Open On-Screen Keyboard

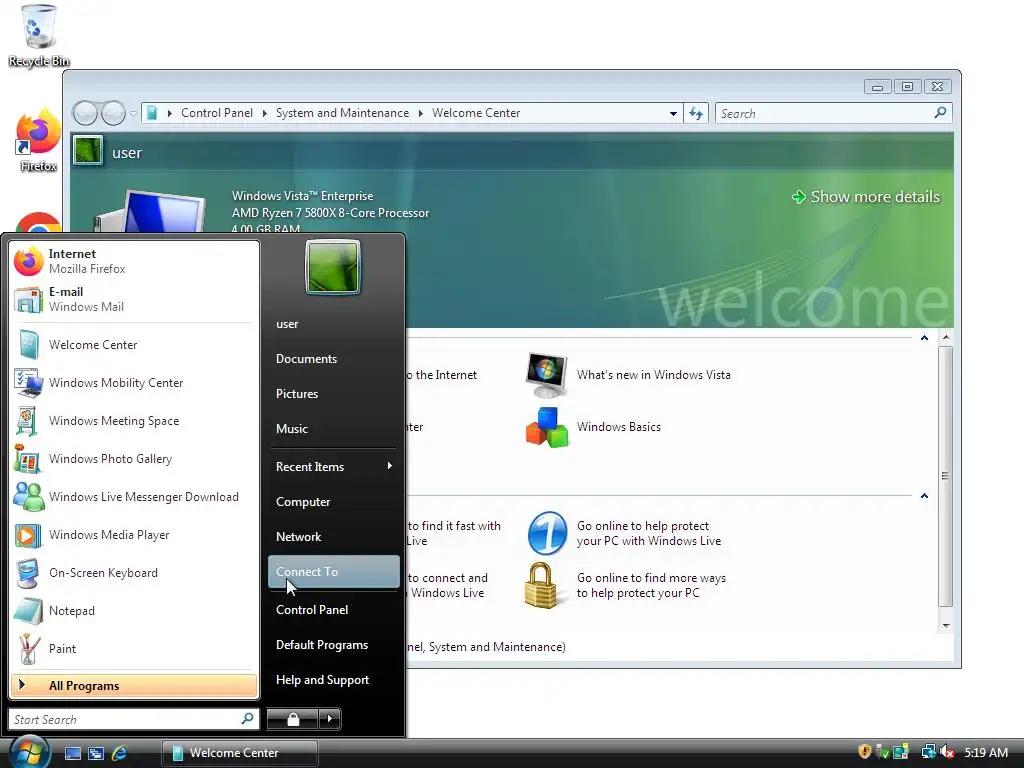(x=134, y=573)
